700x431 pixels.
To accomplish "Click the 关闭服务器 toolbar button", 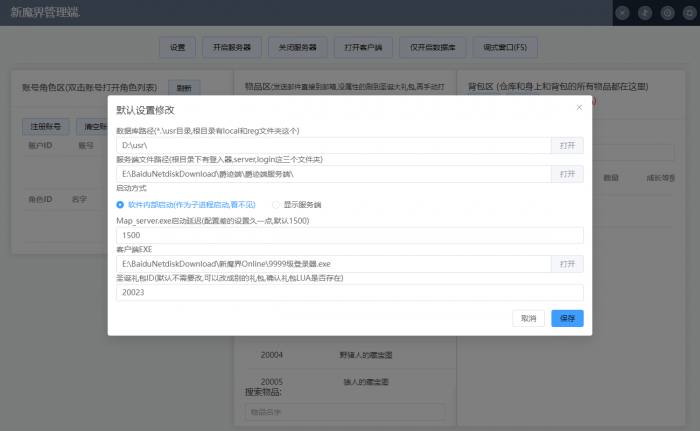I will (x=297, y=47).
